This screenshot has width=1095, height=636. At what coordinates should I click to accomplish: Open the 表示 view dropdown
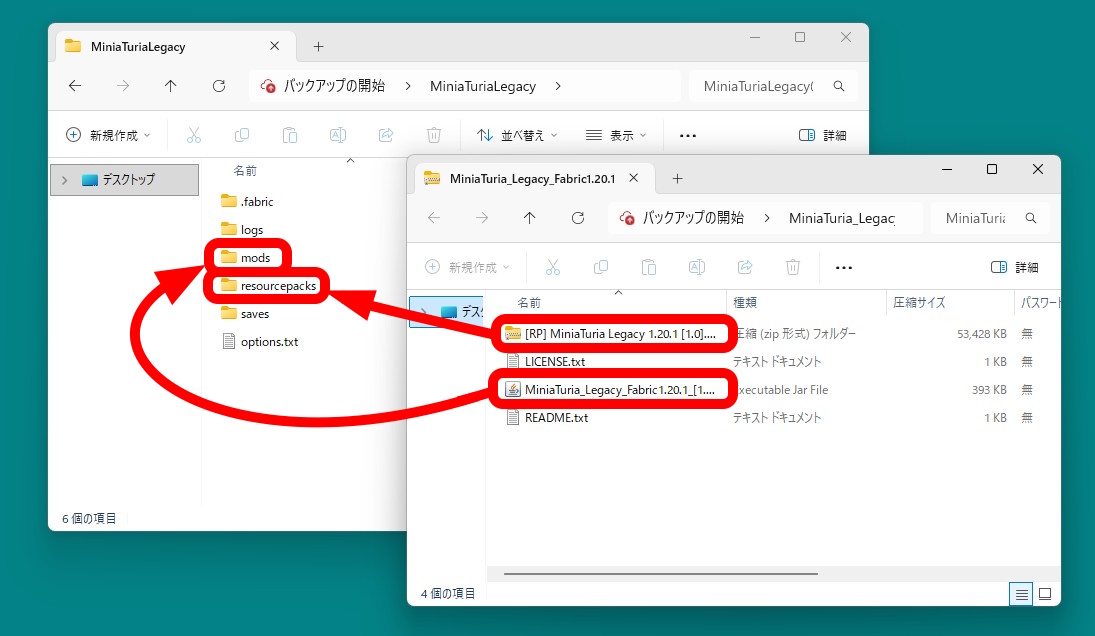click(616, 135)
